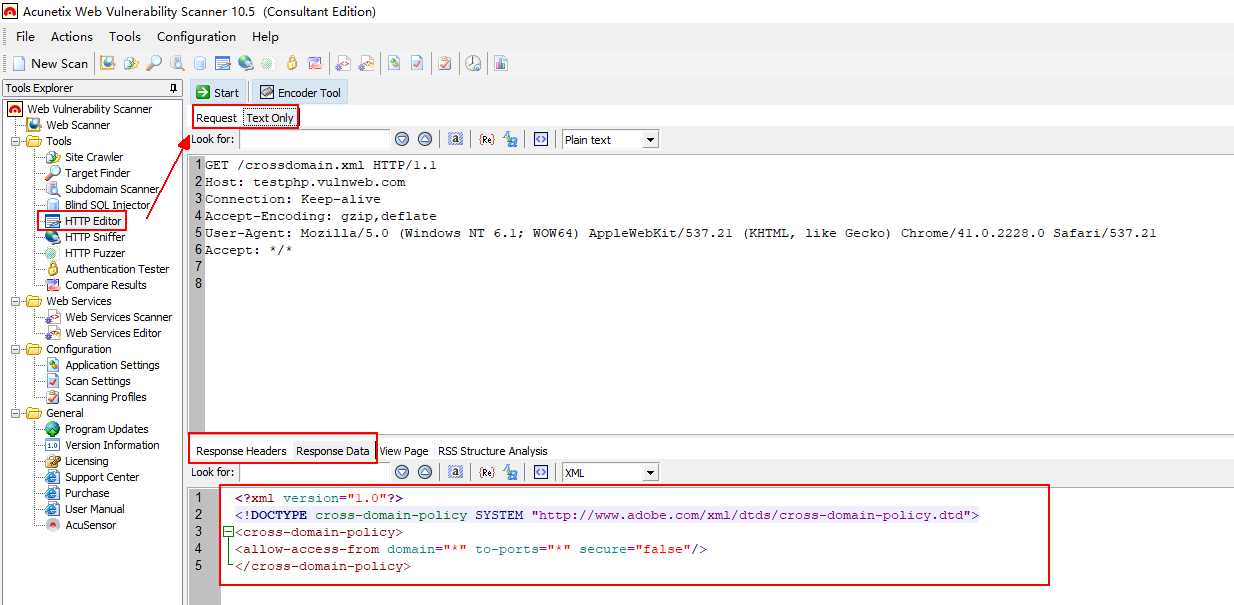
Task: Click the Application Settings toolbar icon
Action: coord(395,63)
